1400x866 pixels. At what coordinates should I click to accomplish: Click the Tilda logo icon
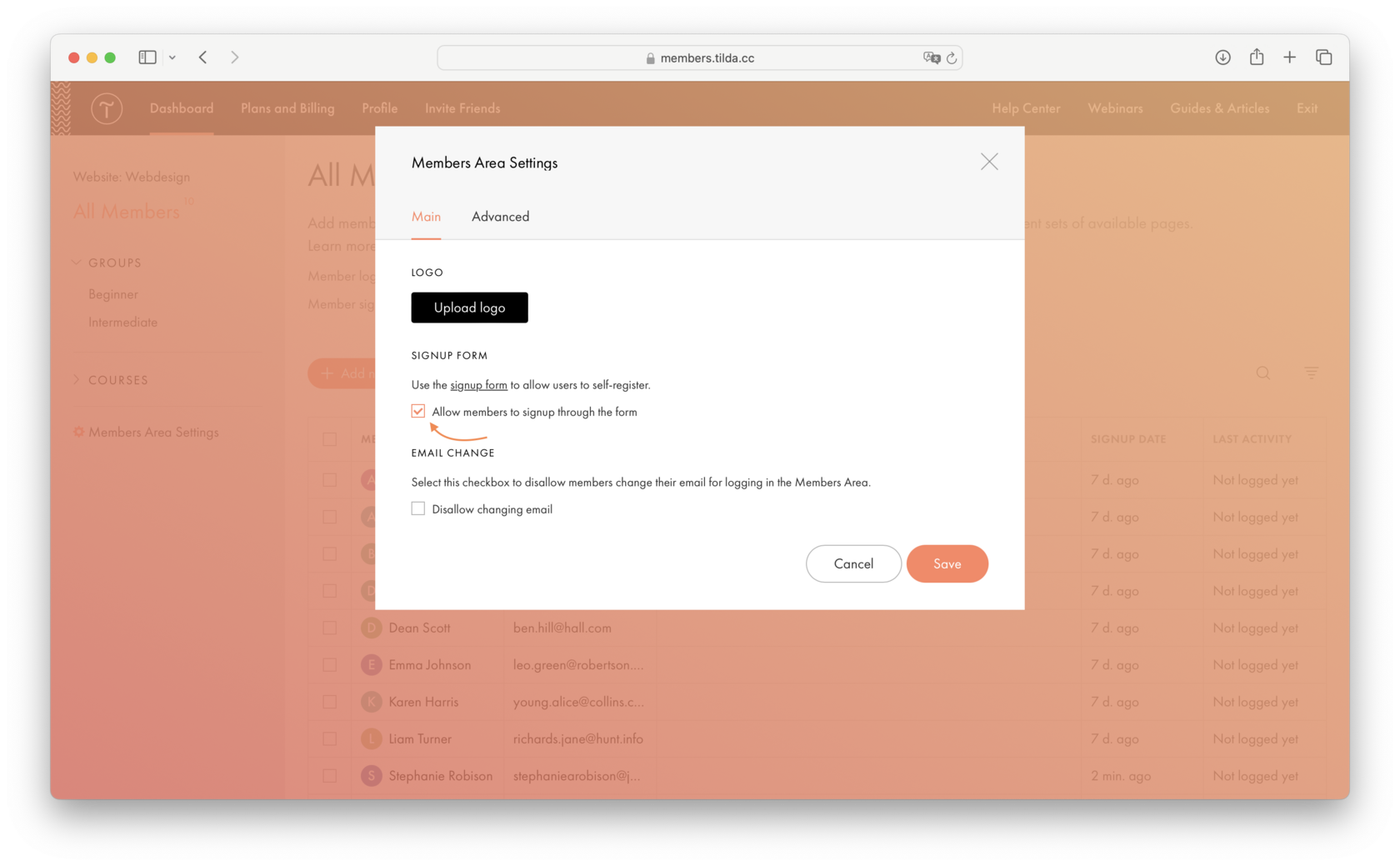coord(107,108)
